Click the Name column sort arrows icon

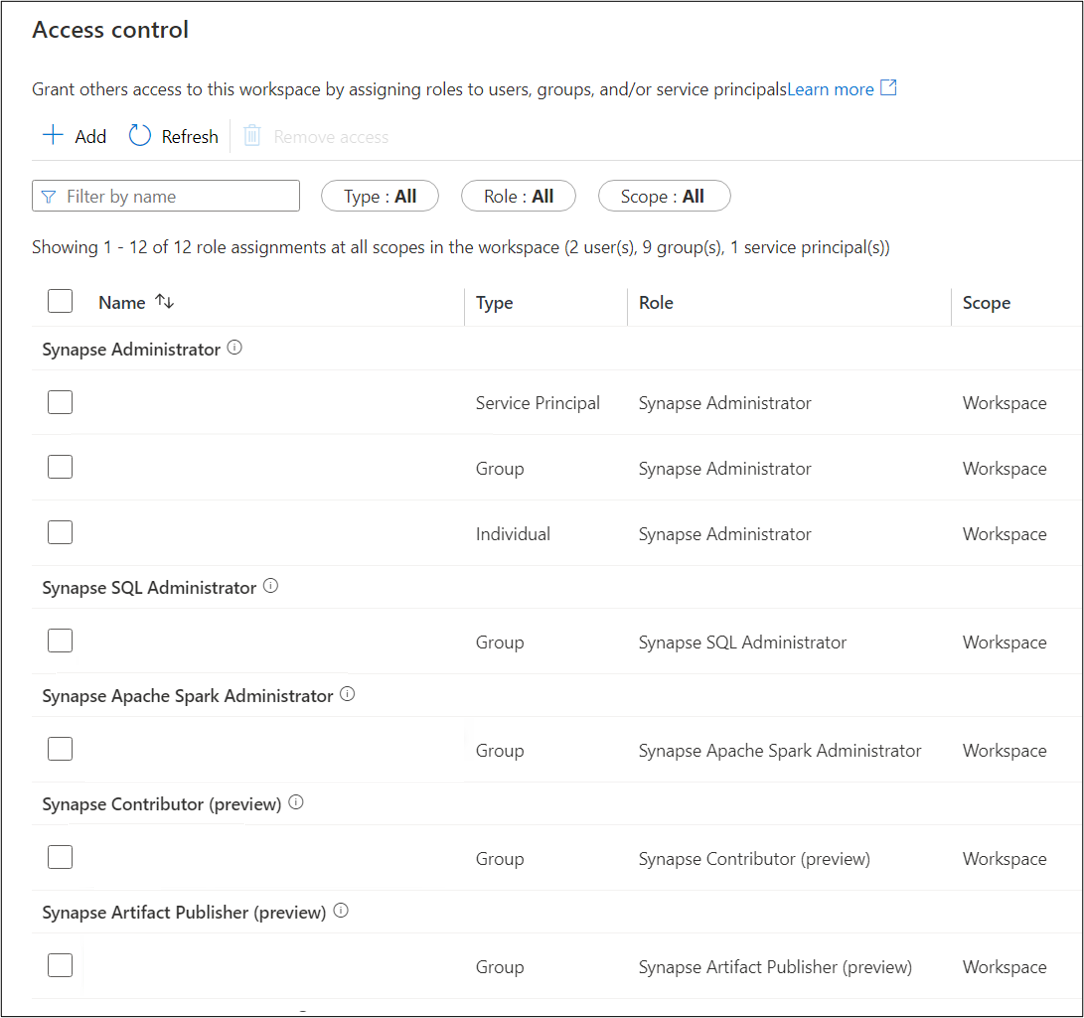[x=165, y=302]
